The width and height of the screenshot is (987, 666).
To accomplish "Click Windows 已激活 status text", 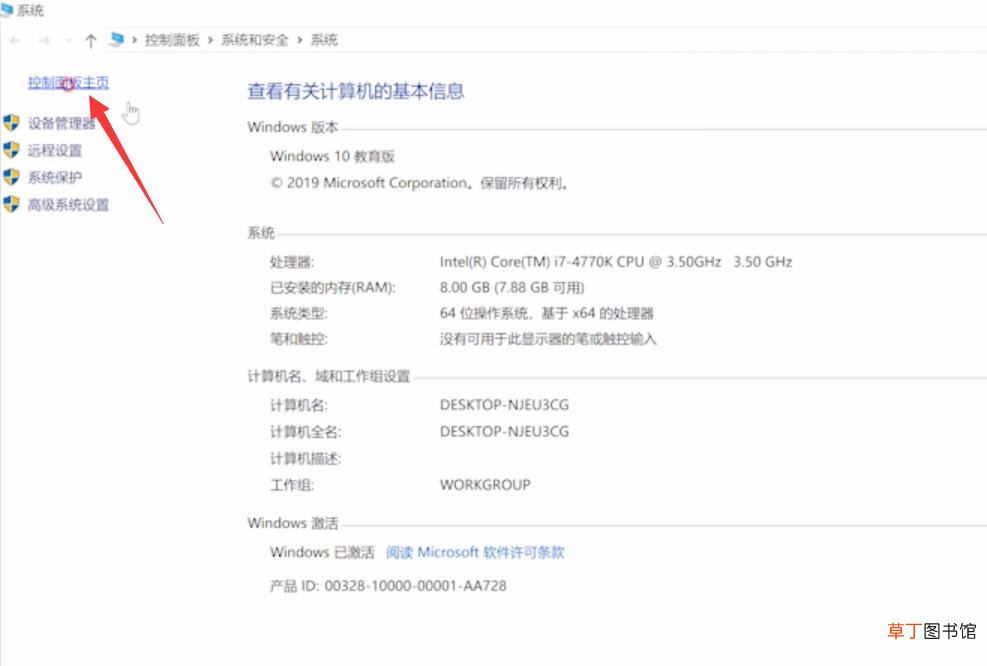I will point(322,552).
